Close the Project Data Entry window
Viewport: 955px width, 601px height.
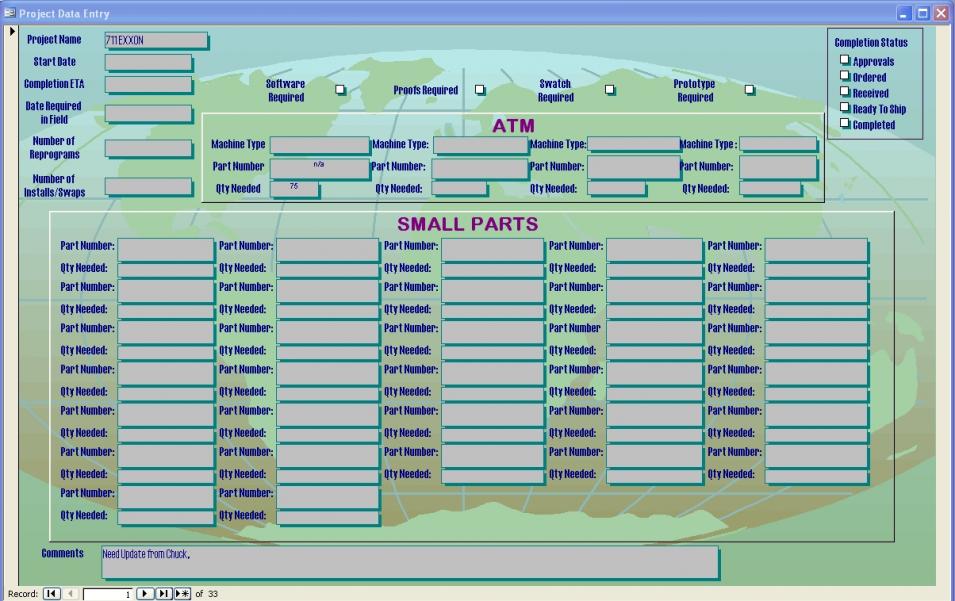[942, 13]
